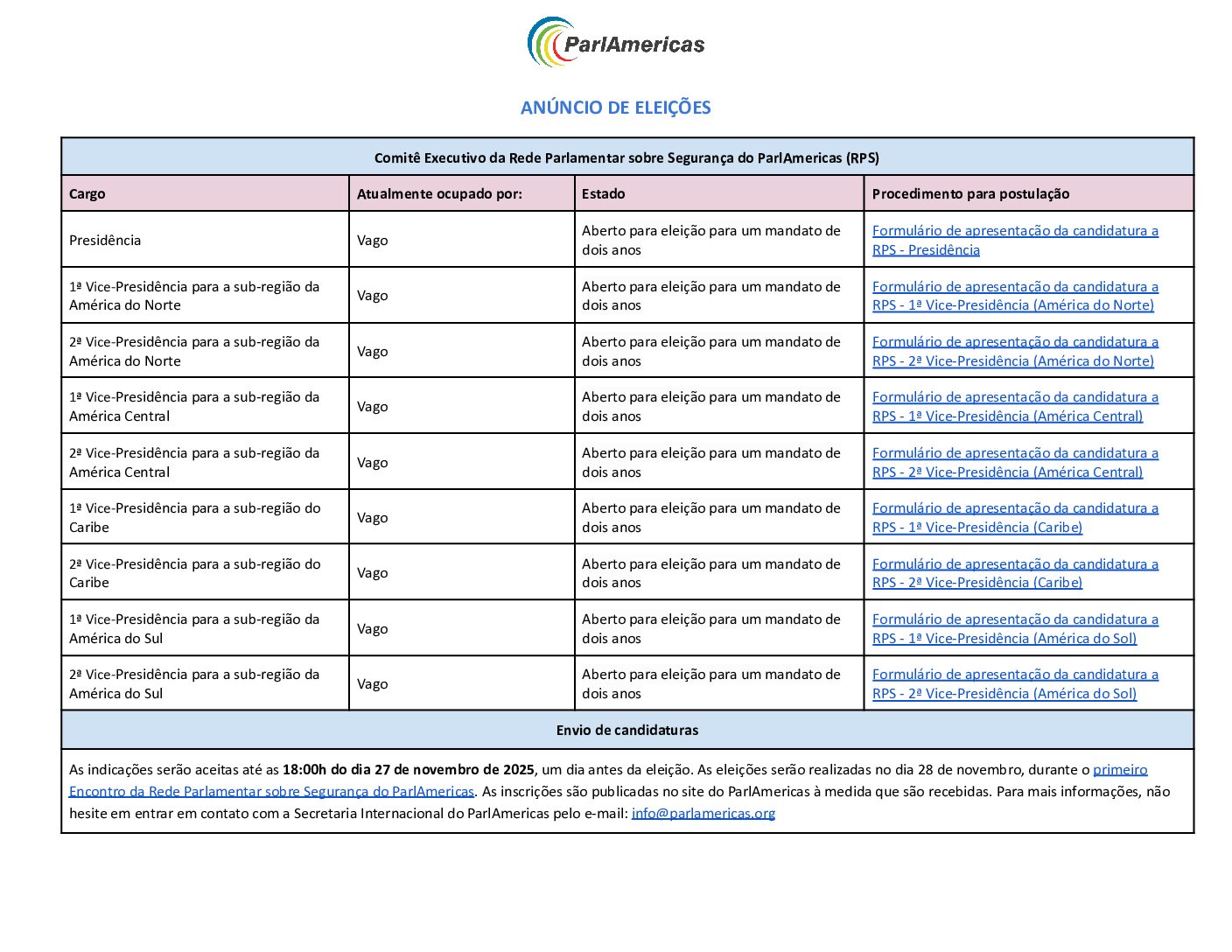Image resolution: width=1232 pixels, height=952 pixels.
Task: Click the Cargo column header
Action: (87, 194)
